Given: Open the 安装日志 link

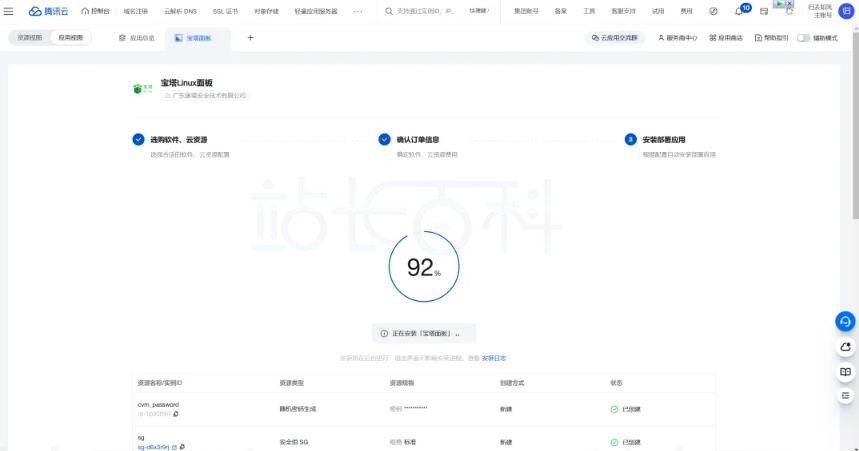Looking at the screenshot, I should pos(494,357).
